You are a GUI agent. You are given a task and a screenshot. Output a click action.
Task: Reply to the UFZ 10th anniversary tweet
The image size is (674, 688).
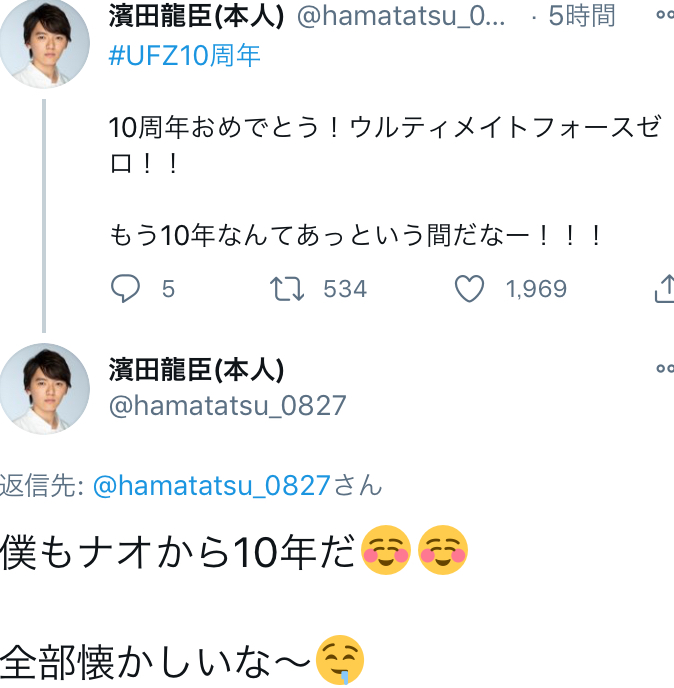tap(125, 289)
